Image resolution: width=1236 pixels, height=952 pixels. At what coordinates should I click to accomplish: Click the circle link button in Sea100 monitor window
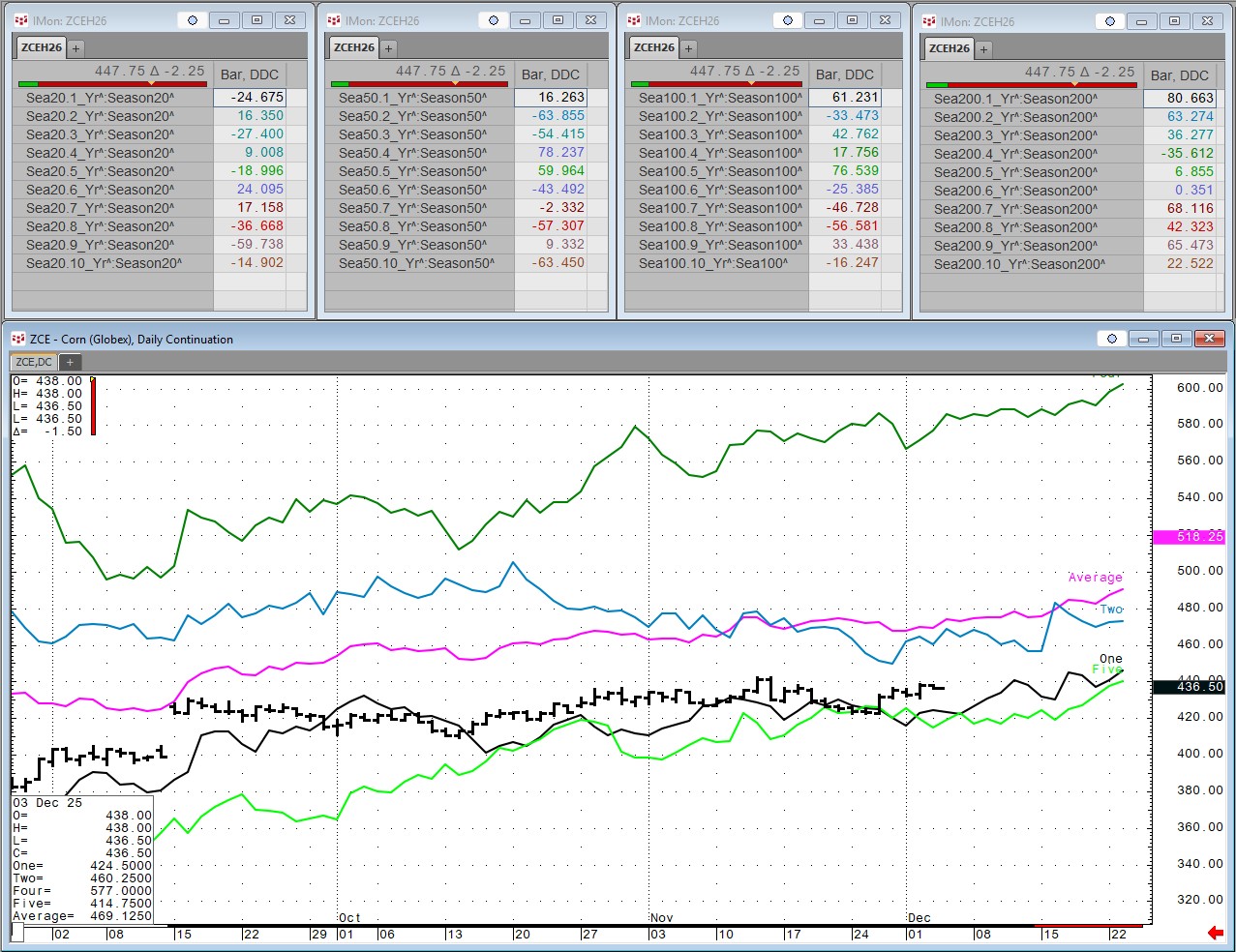787,20
